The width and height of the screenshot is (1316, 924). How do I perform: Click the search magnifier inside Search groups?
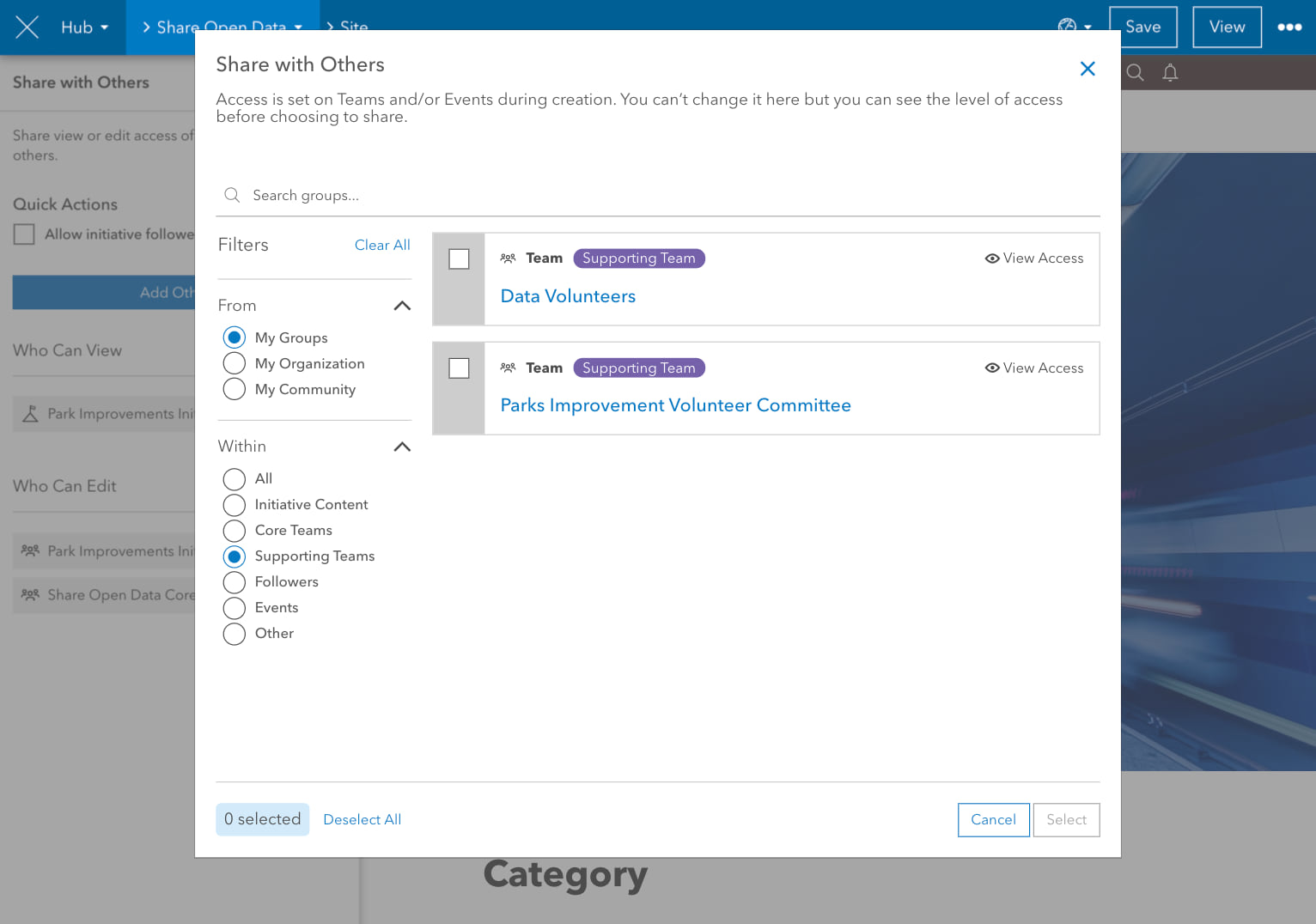tap(232, 195)
